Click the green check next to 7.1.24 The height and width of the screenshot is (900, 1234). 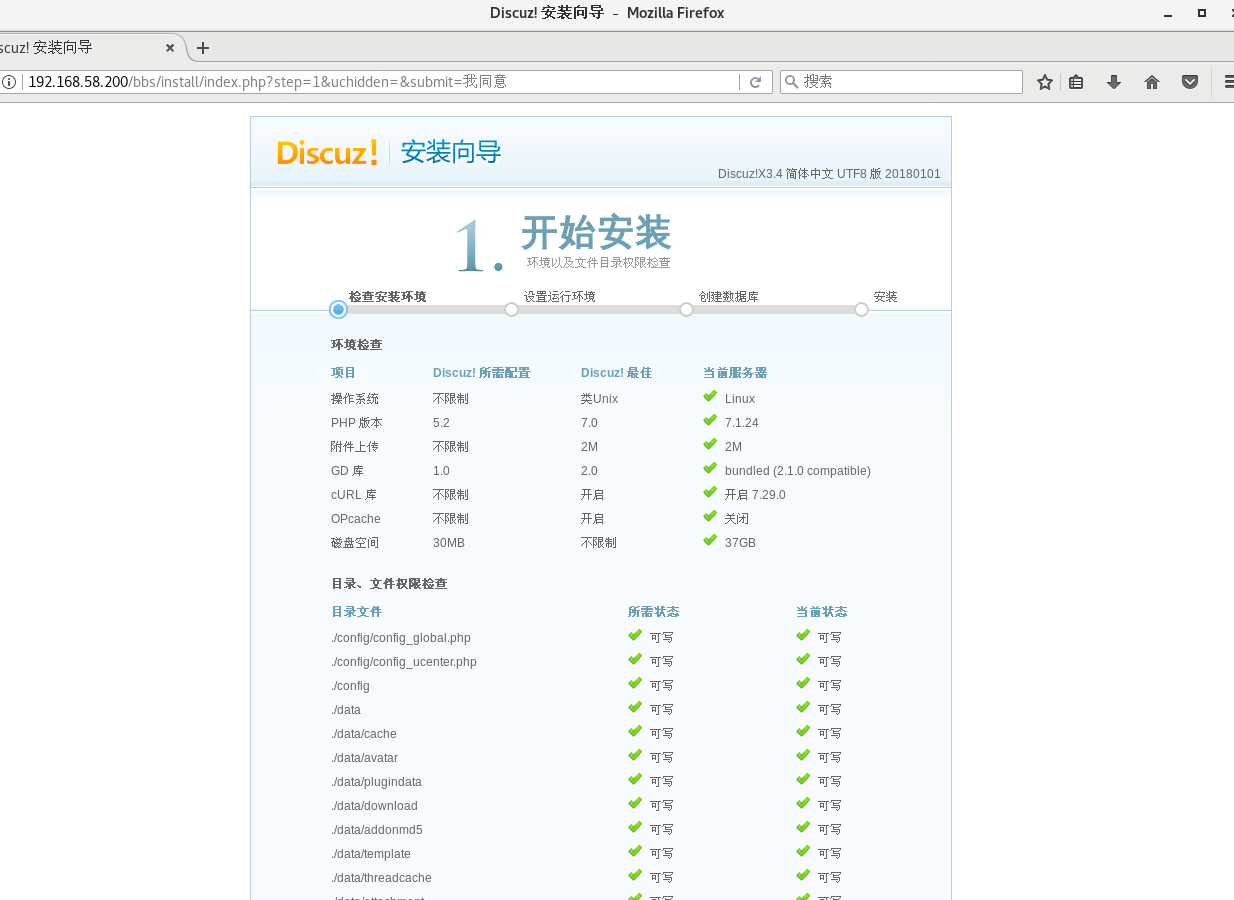tap(710, 421)
